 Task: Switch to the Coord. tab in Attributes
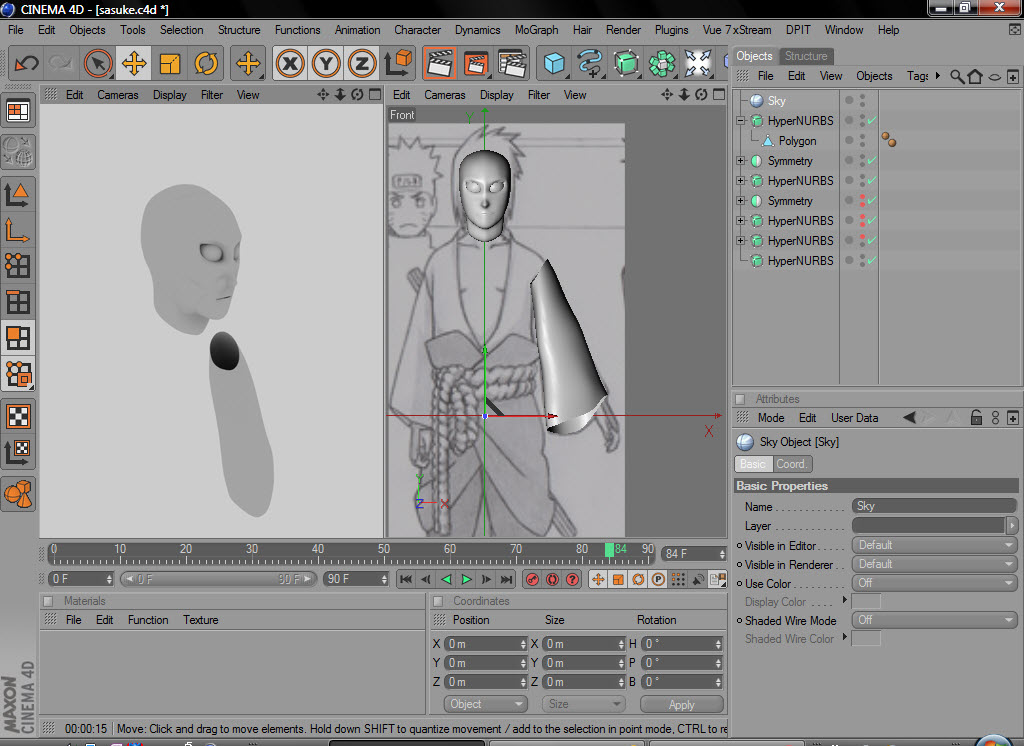792,464
